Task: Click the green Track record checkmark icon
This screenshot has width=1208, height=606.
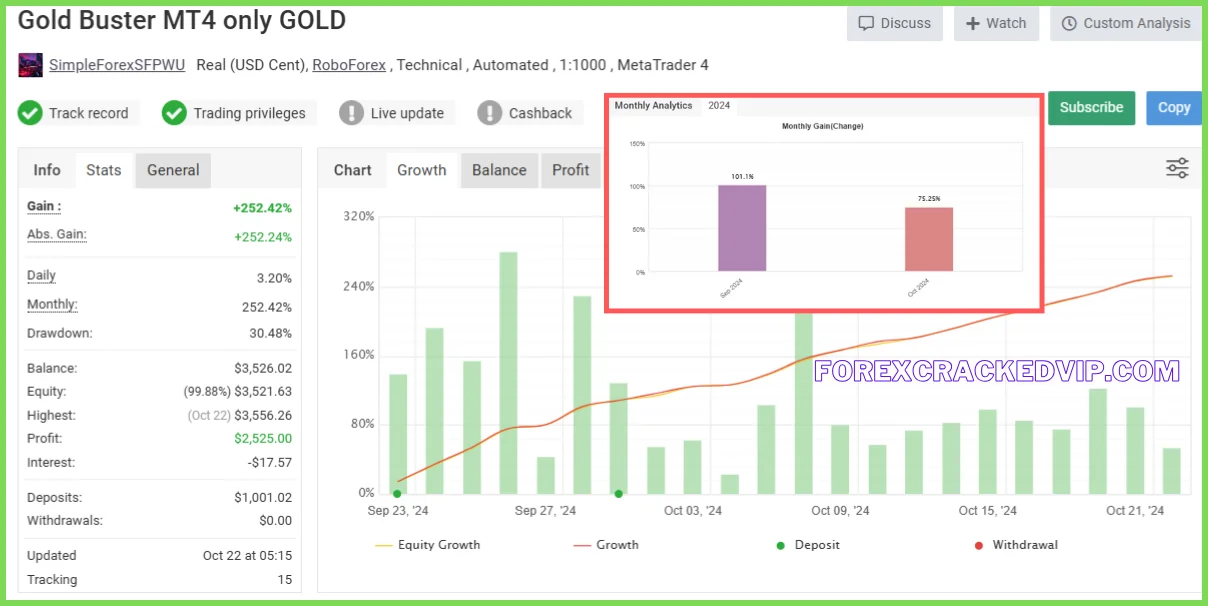Action: coord(30,113)
